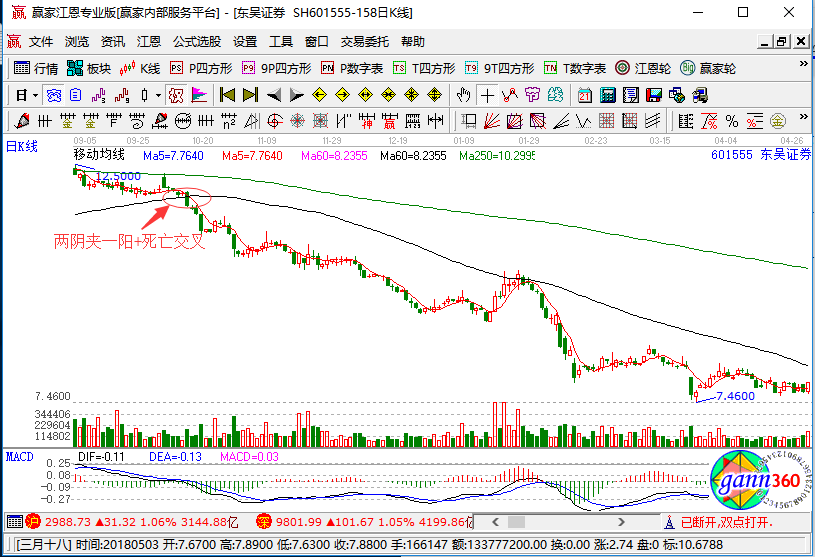
Task: Click the inner minimize window button
Action: click(x=764, y=42)
